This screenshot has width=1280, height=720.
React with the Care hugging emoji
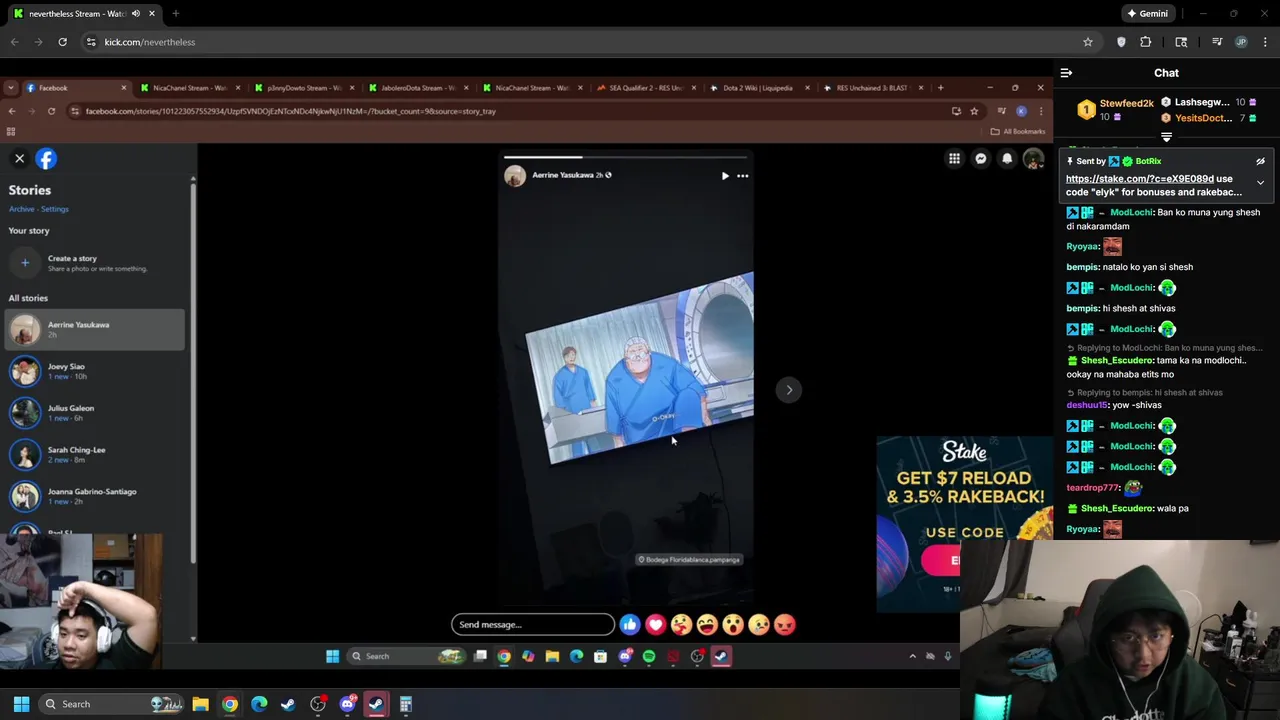pyautogui.click(x=681, y=625)
